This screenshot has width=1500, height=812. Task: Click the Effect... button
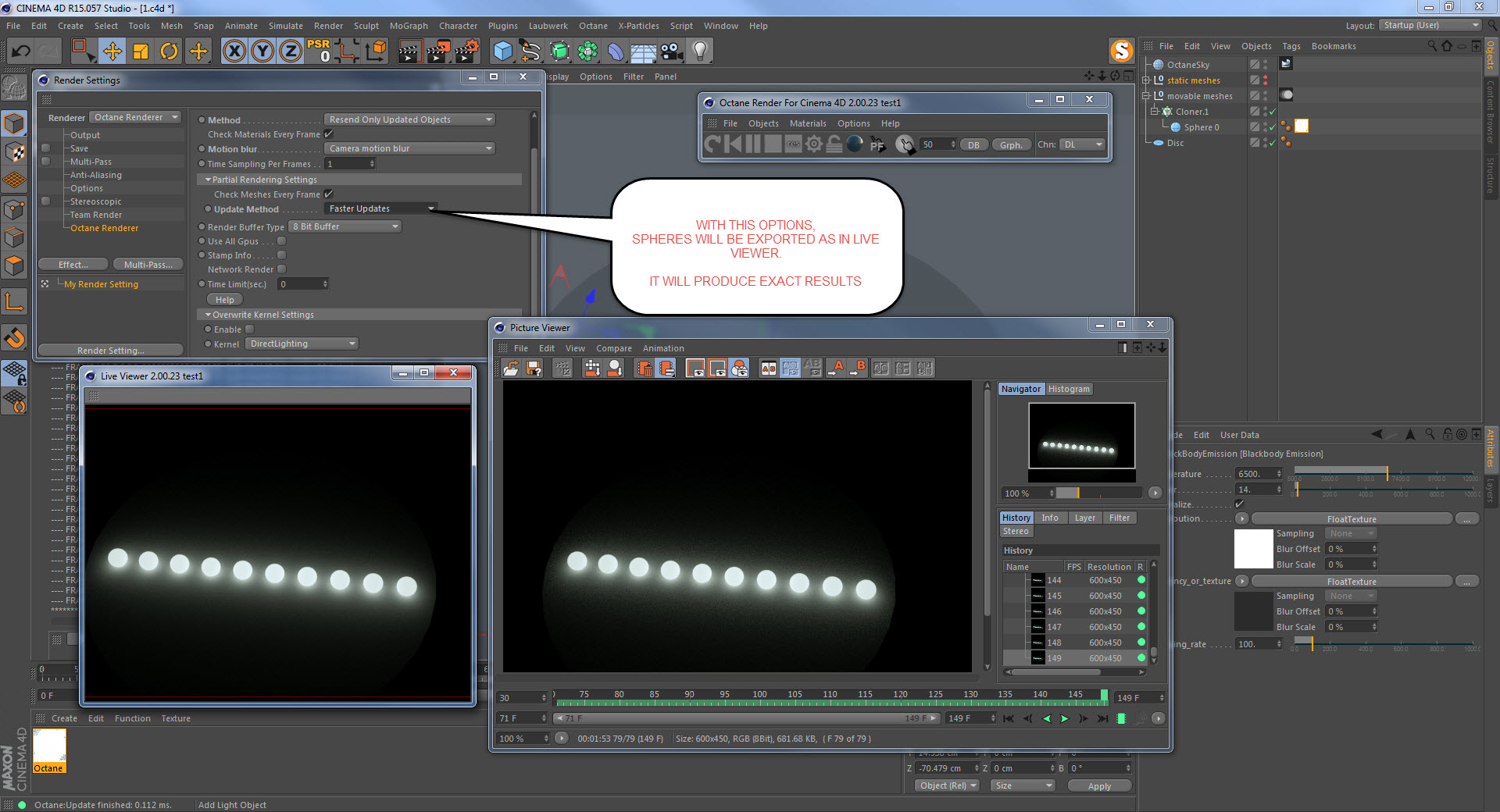[x=73, y=265]
